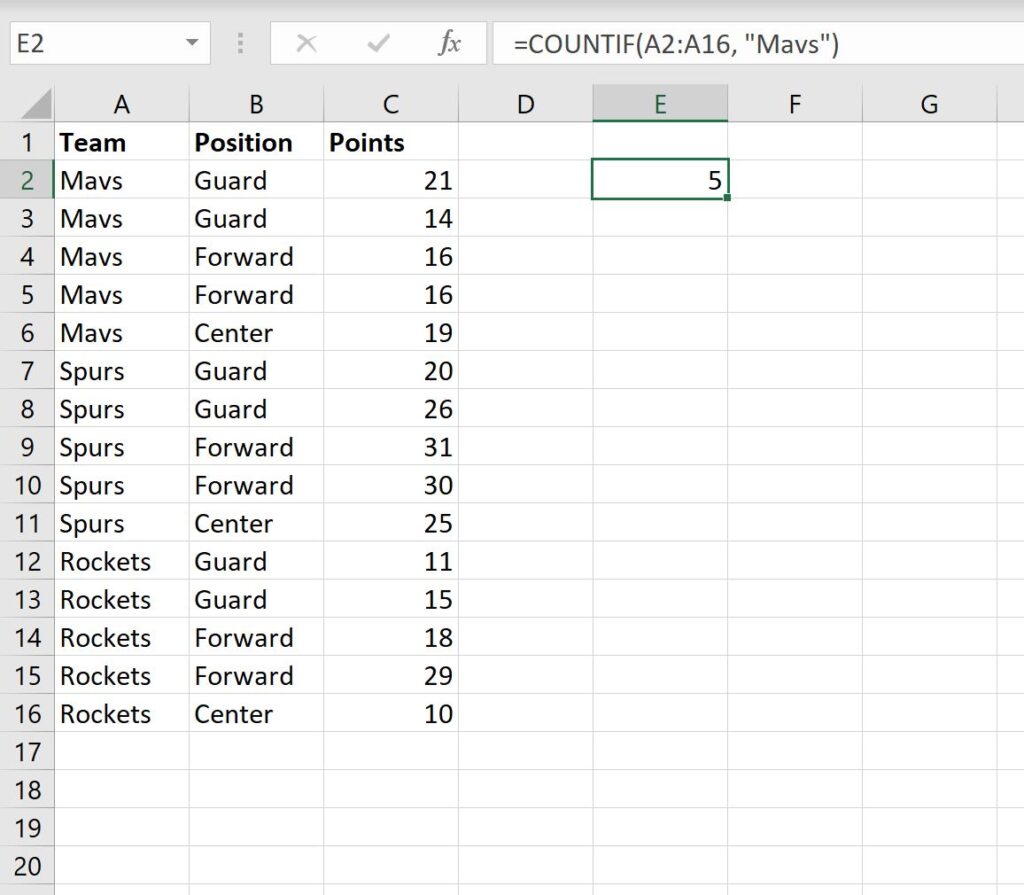This screenshot has height=895, width=1024.
Task: Select the Team header cell A1
Action: point(122,142)
